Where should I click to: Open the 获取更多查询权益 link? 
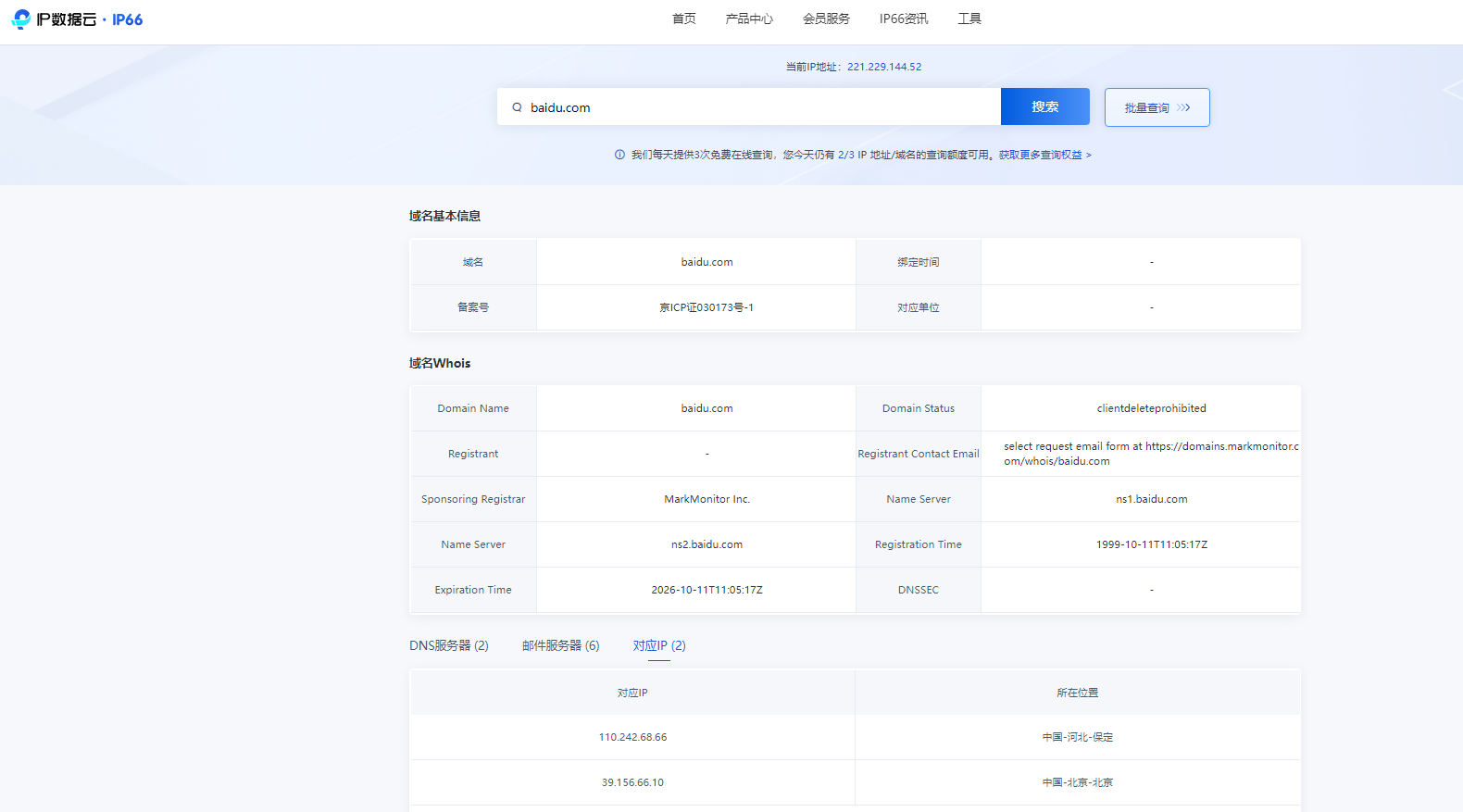pyautogui.click(x=1044, y=155)
